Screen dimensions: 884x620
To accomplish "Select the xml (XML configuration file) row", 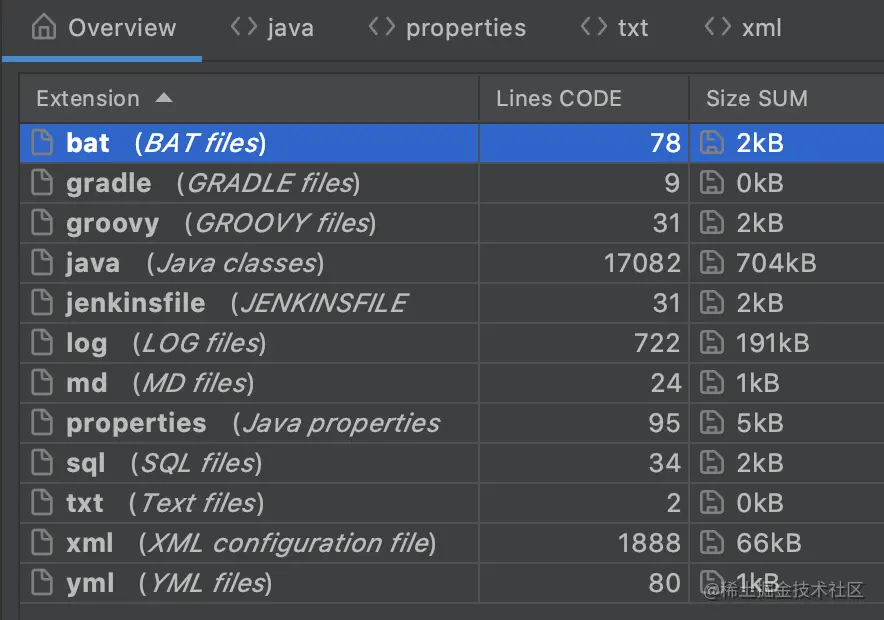I will click(452, 543).
